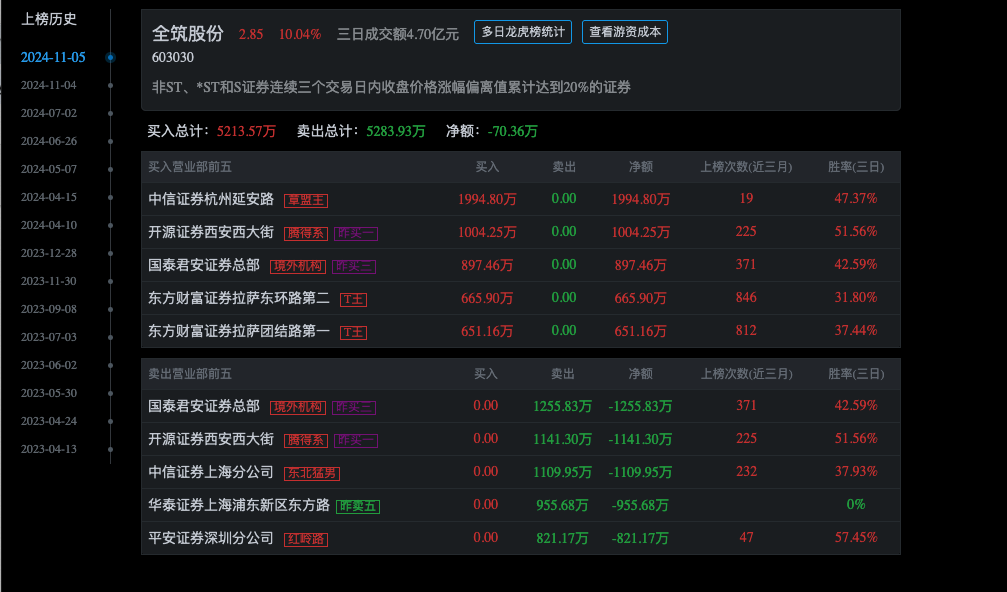Viewport: 1007px width, 592px height.
Task: Click the 胜率(三日) column header
Action: (x=854, y=166)
